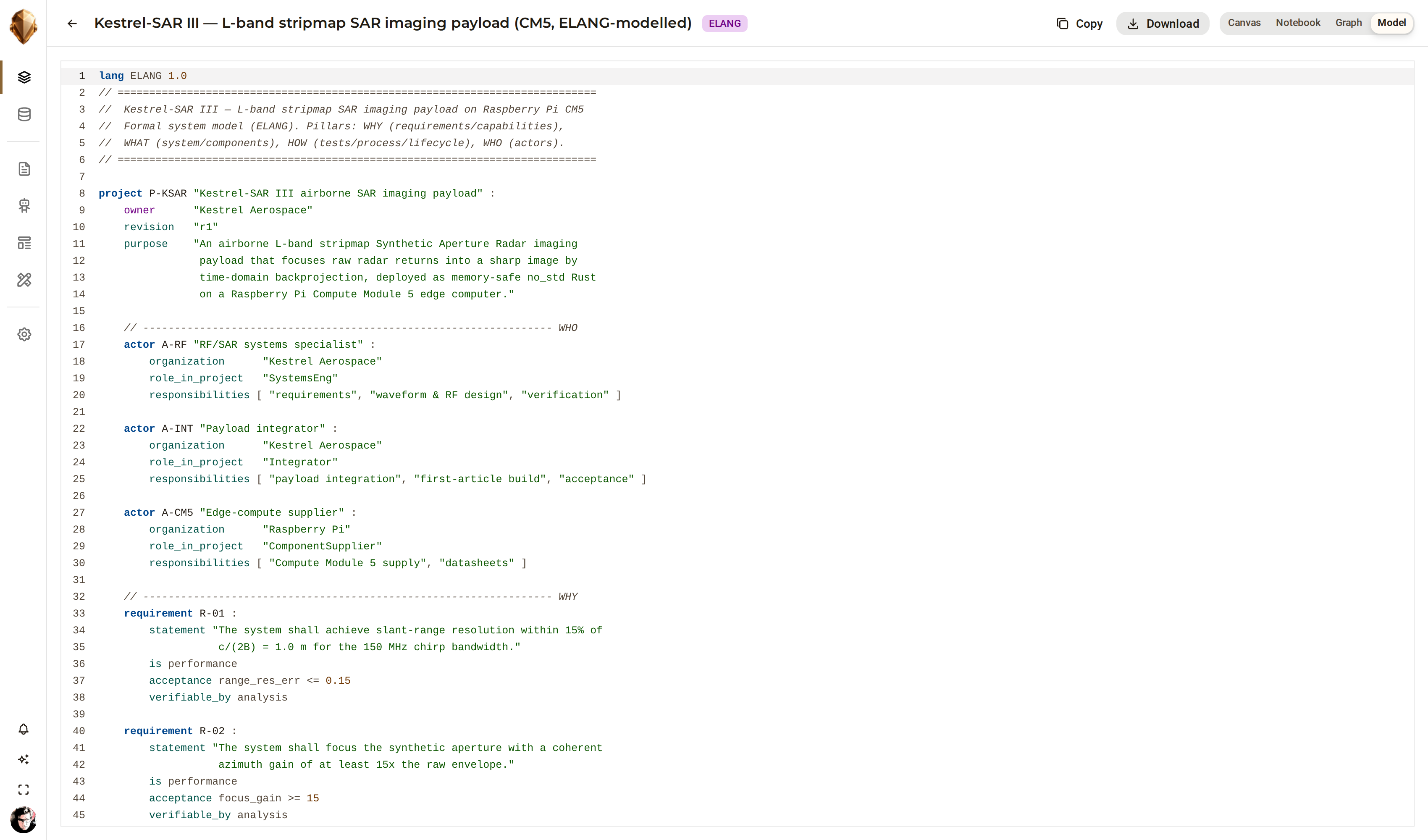Click the actor A-RF definition line
Image resolution: width=1428 pixels, height=840 pixels.
coord(249,345)
